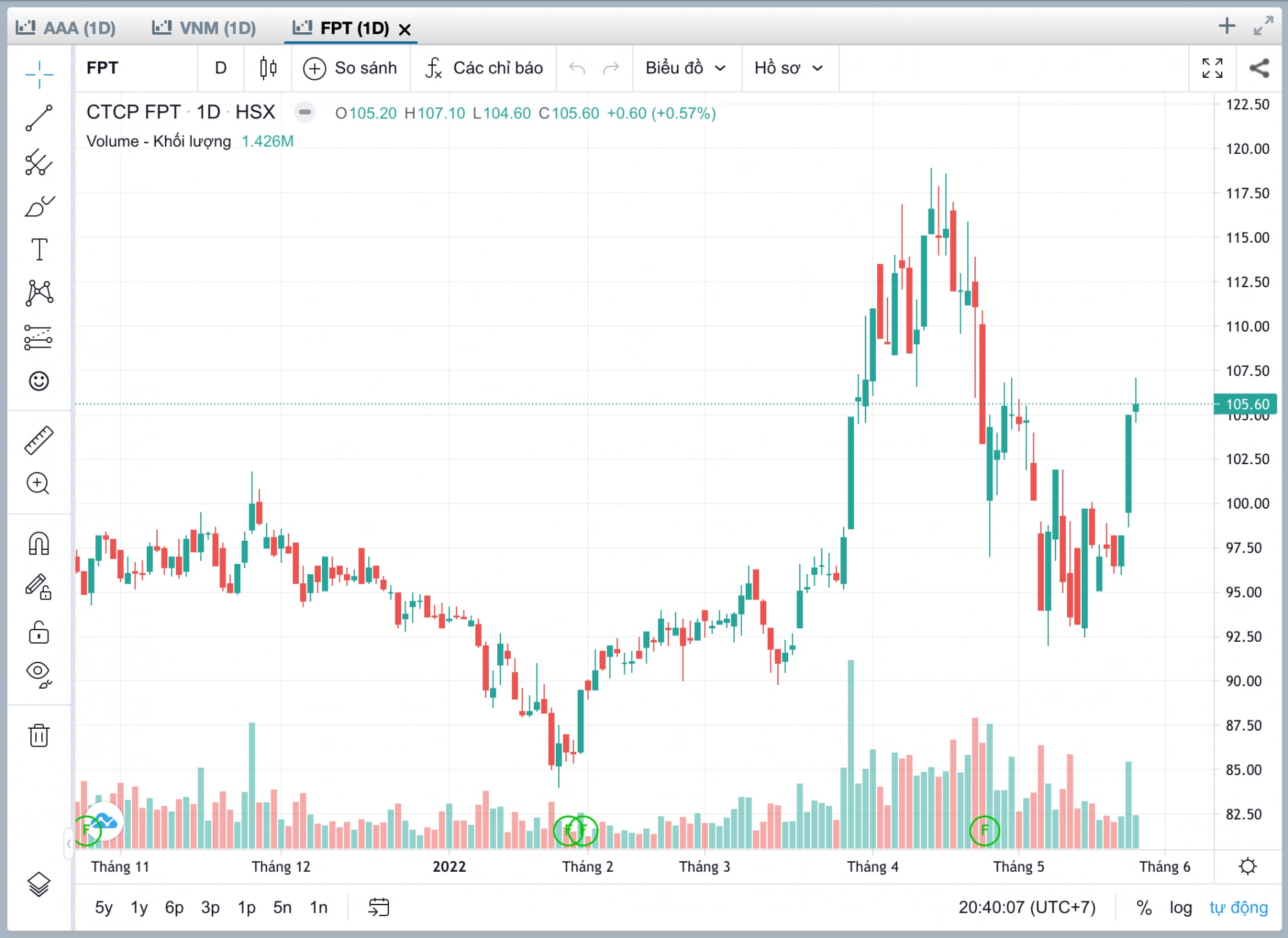Screen dimensions: 1288x938
Task: Click the So sánh compare button
Action: click(350, 68)
